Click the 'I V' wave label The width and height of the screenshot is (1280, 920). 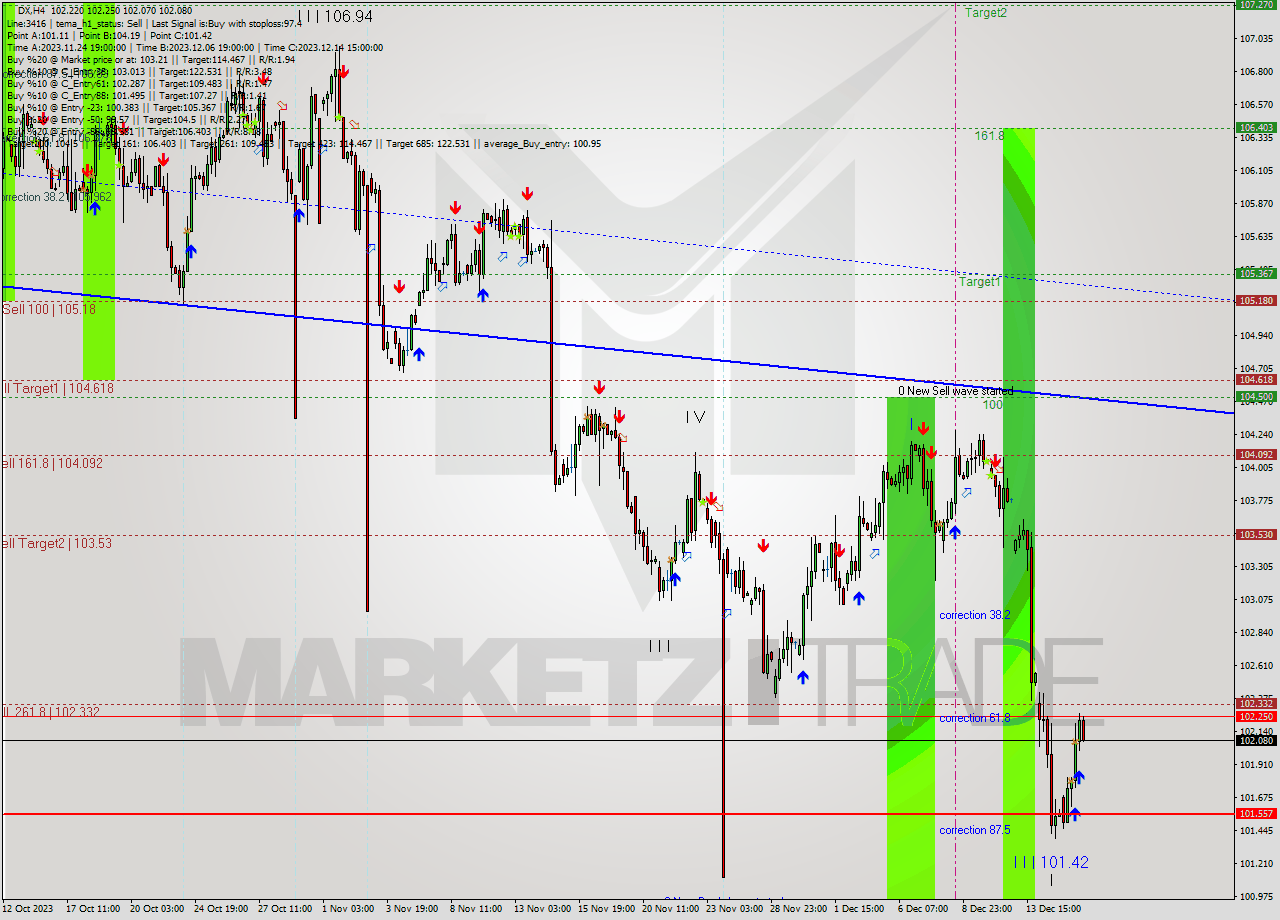pyautogui.click(x=695, y=417)
